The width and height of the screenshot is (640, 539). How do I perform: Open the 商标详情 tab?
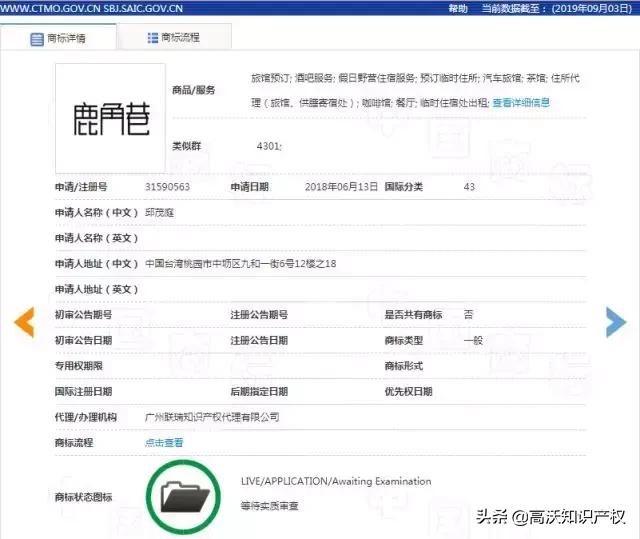[58, 38]
